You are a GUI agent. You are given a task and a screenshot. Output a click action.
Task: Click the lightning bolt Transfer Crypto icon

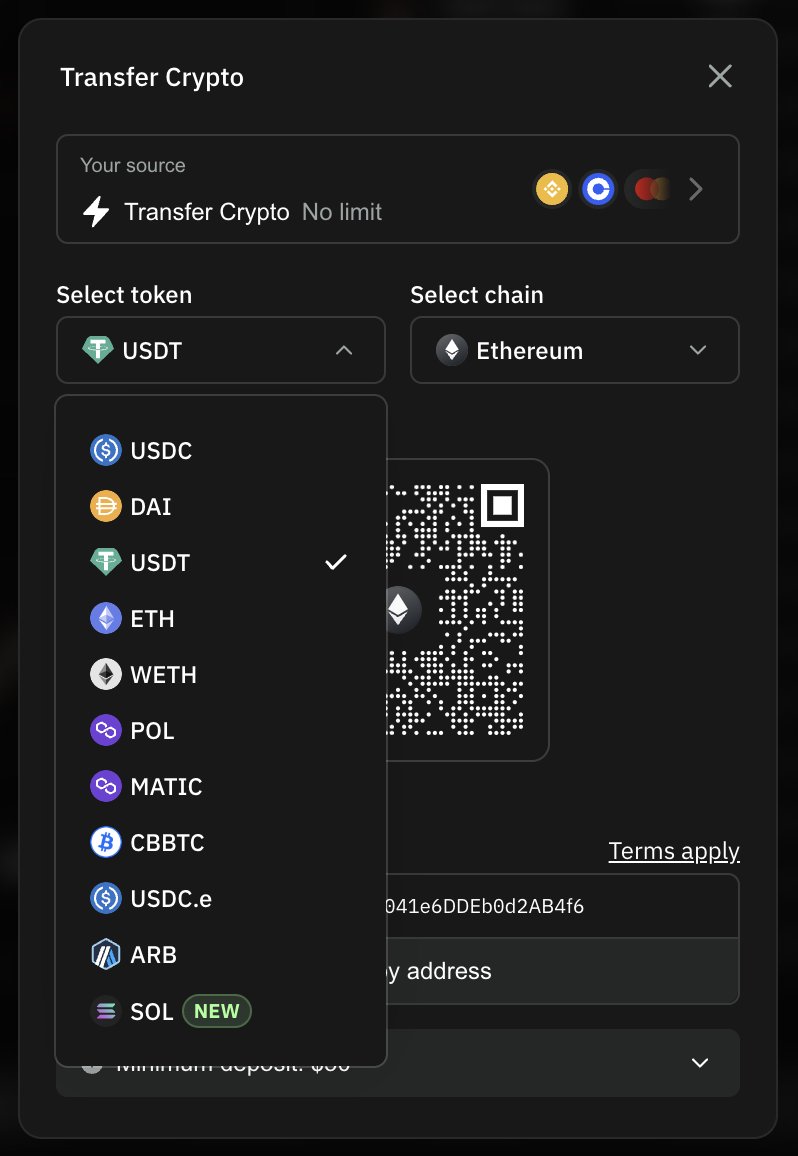pos(96,212)
